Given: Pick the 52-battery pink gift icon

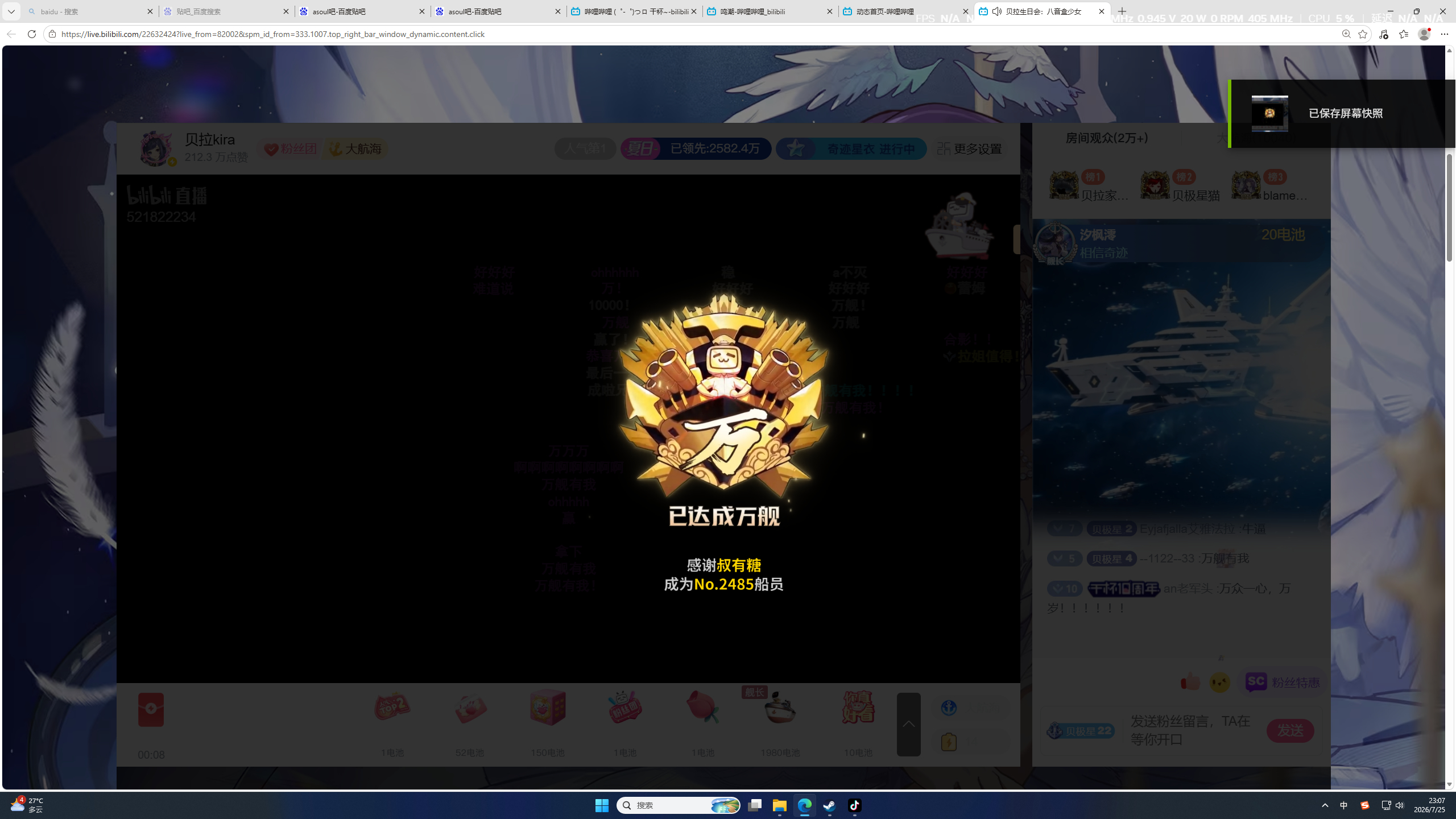Looking at the screenshot, I should coord(470,708).
